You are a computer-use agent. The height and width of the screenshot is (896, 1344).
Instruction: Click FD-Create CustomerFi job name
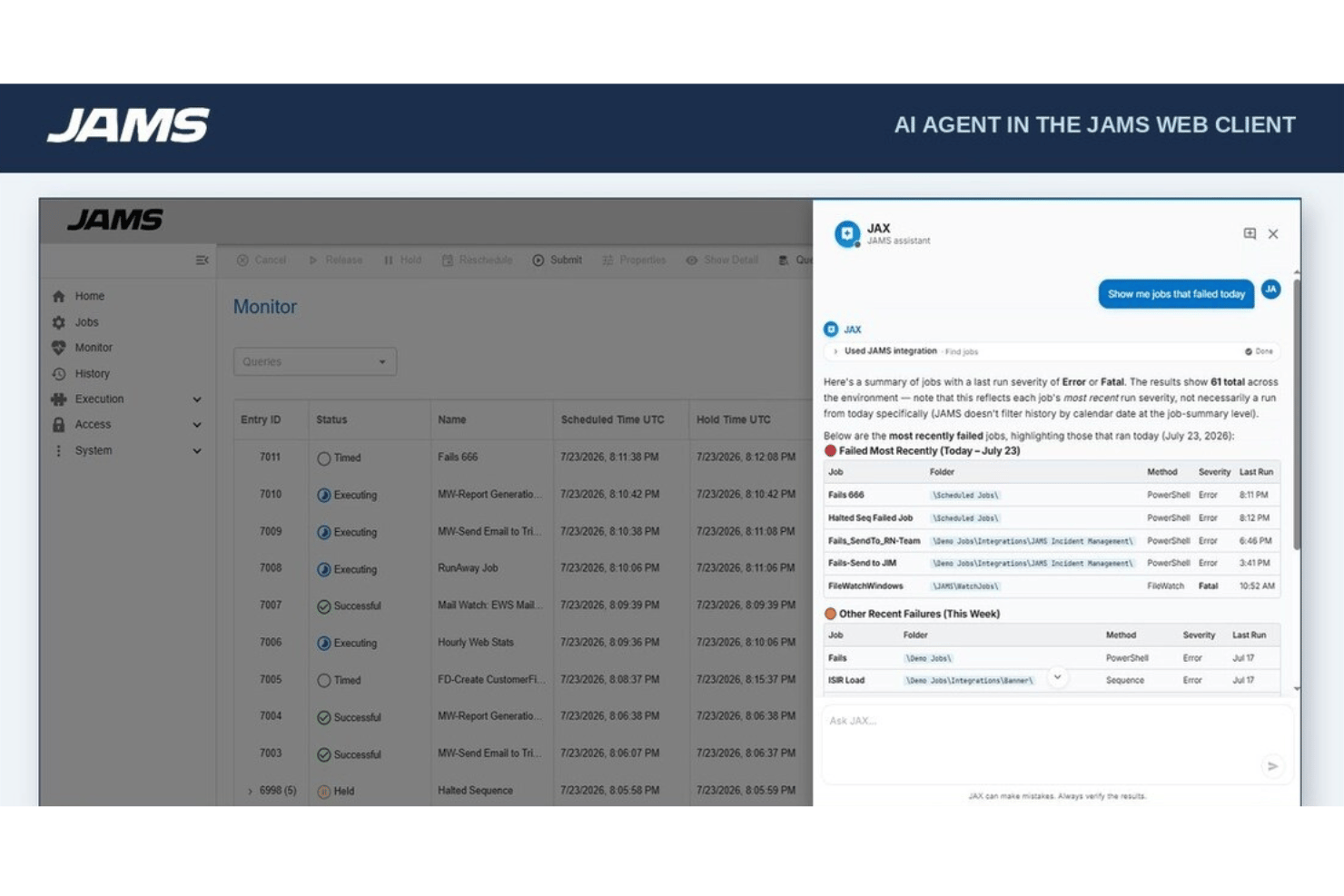[x=490, y=680]
